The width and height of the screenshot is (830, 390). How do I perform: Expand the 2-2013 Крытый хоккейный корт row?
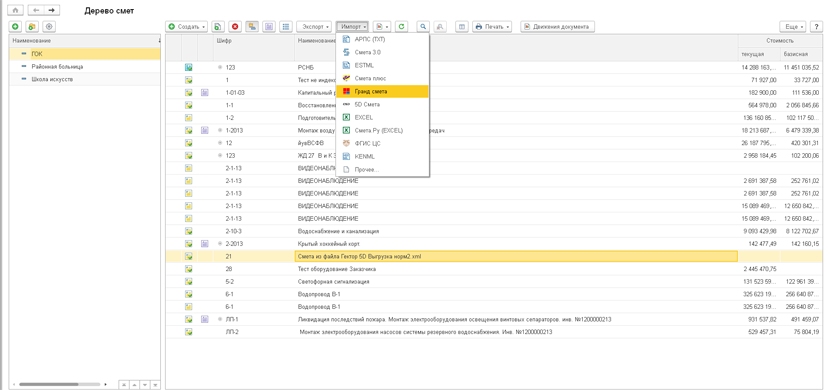pos(220,243)
